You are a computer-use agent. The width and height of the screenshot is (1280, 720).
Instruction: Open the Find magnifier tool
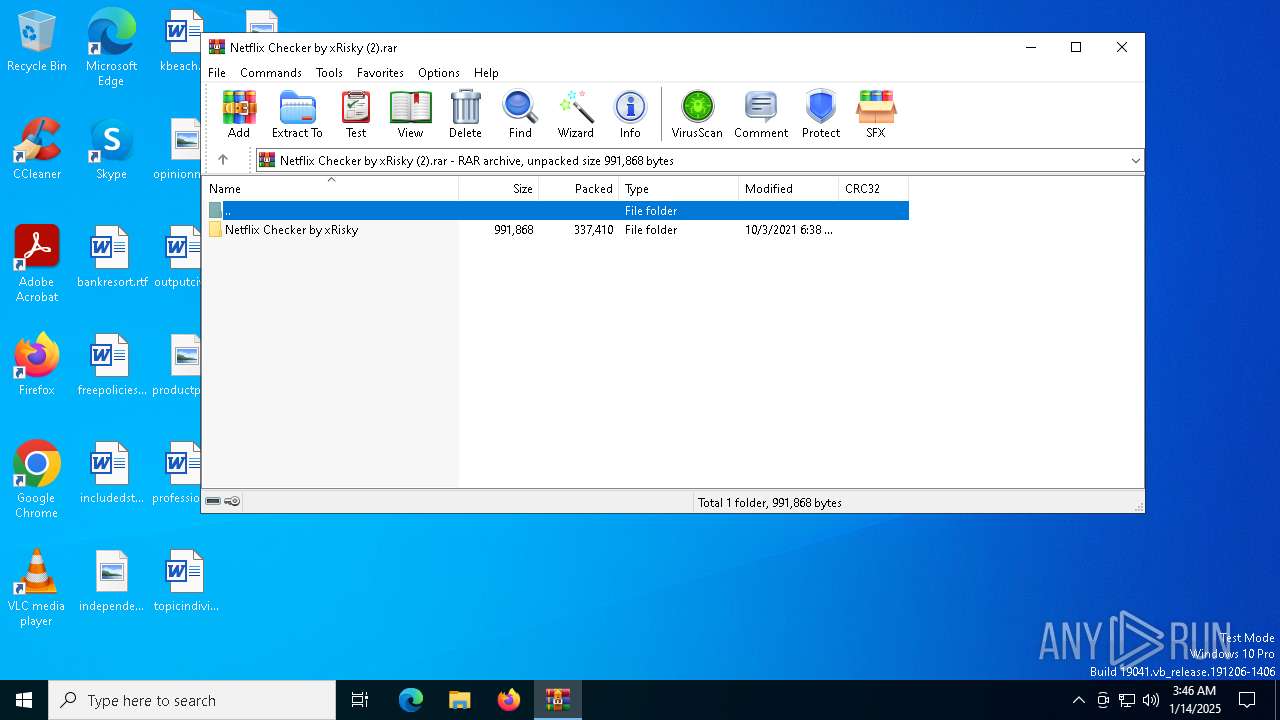(520, 114)
